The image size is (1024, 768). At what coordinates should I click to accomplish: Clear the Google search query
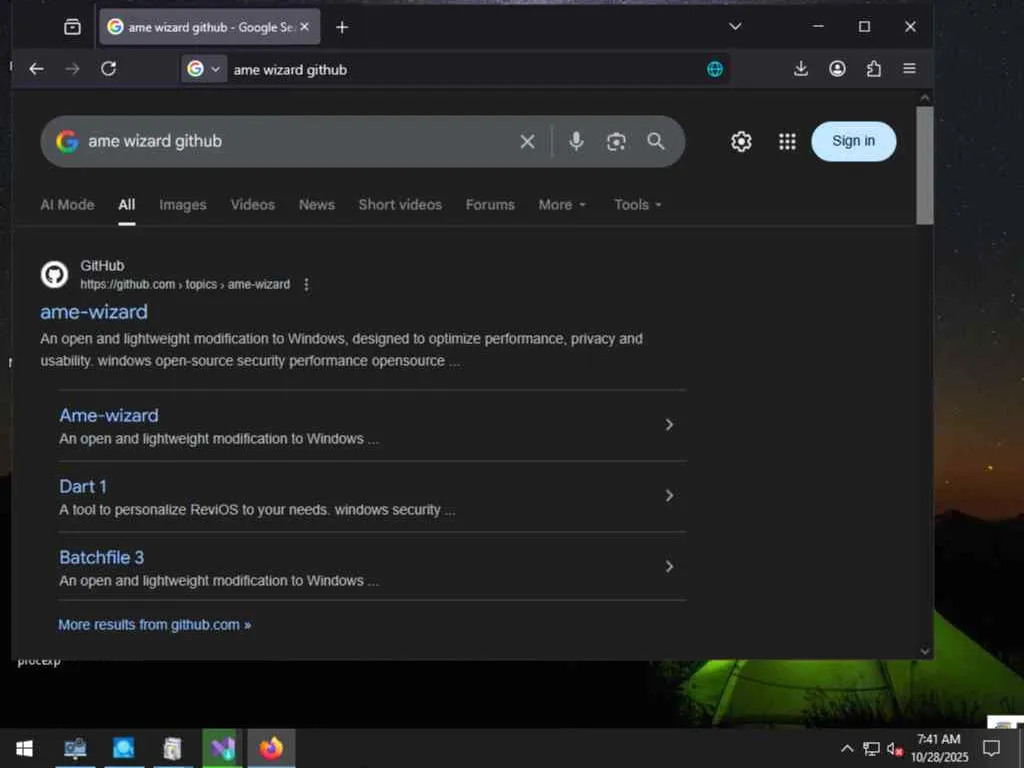(x=527, y=141)
